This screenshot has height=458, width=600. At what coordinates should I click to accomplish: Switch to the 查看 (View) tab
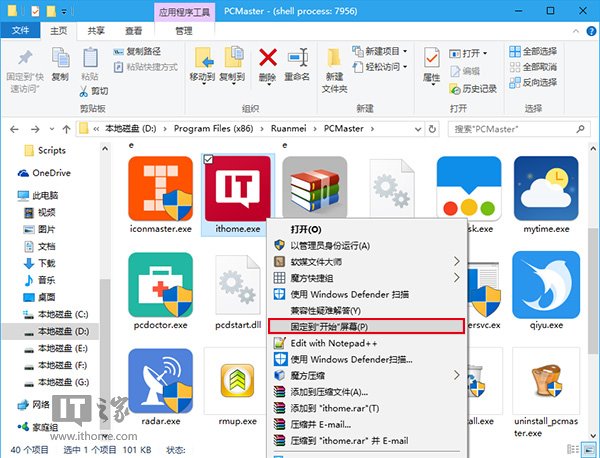[134, 31]
